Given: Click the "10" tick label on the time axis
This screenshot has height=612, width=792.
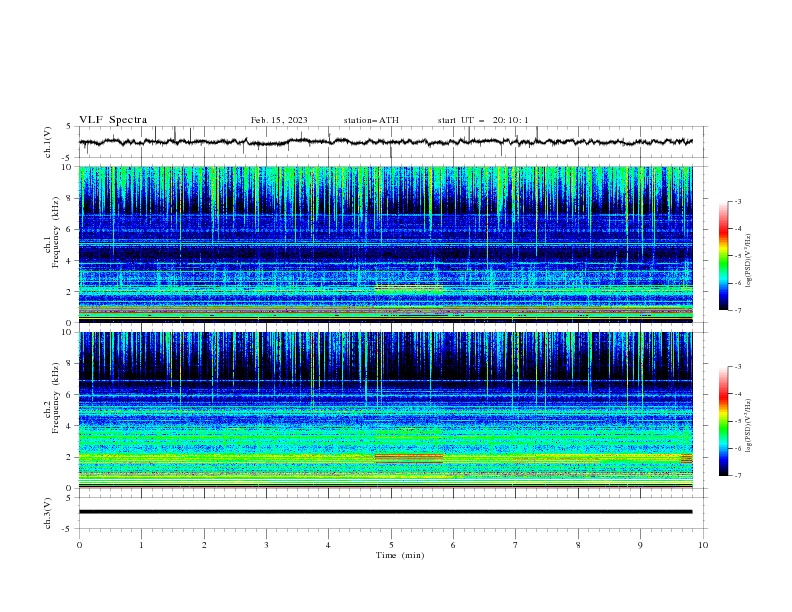Looking at the screenshot, I should [x=703, y=545].
